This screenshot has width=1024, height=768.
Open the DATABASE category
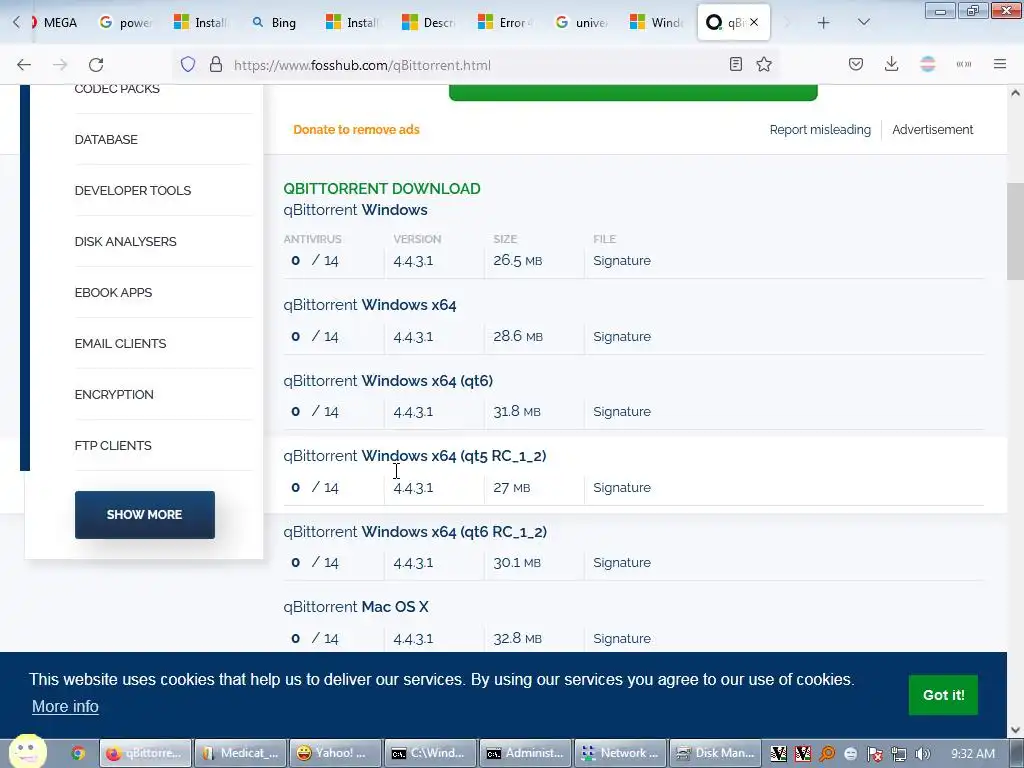(106, 140)
